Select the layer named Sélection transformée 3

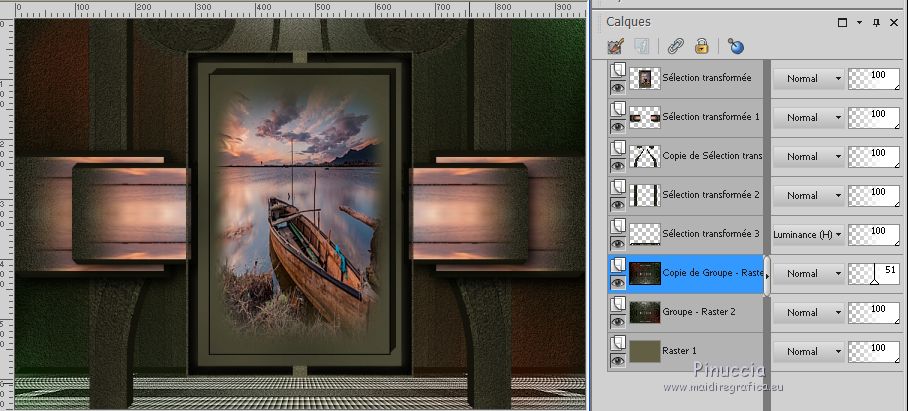[x=711, y=233]
